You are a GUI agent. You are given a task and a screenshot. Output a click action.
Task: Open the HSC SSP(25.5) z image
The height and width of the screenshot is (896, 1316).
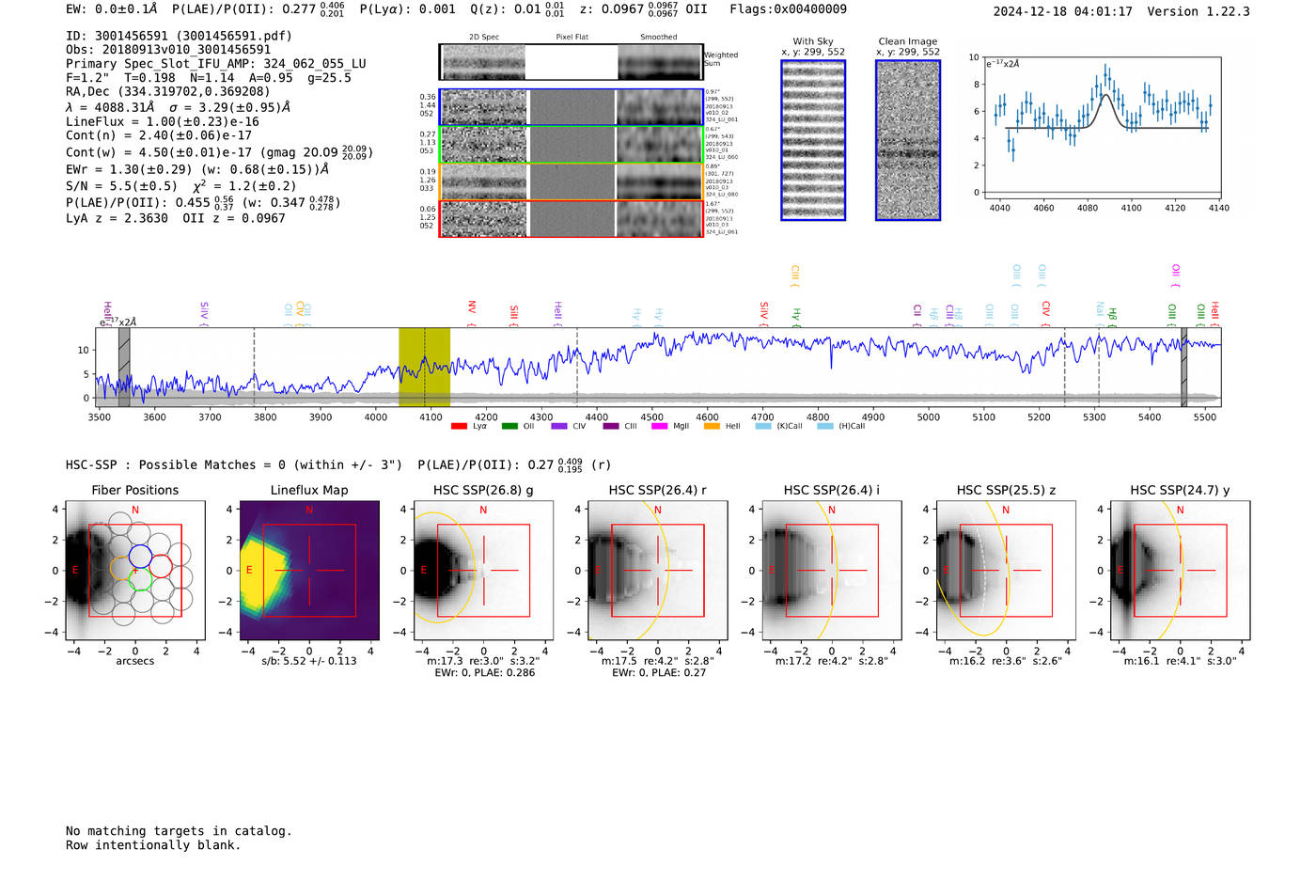pos(1006,571)
